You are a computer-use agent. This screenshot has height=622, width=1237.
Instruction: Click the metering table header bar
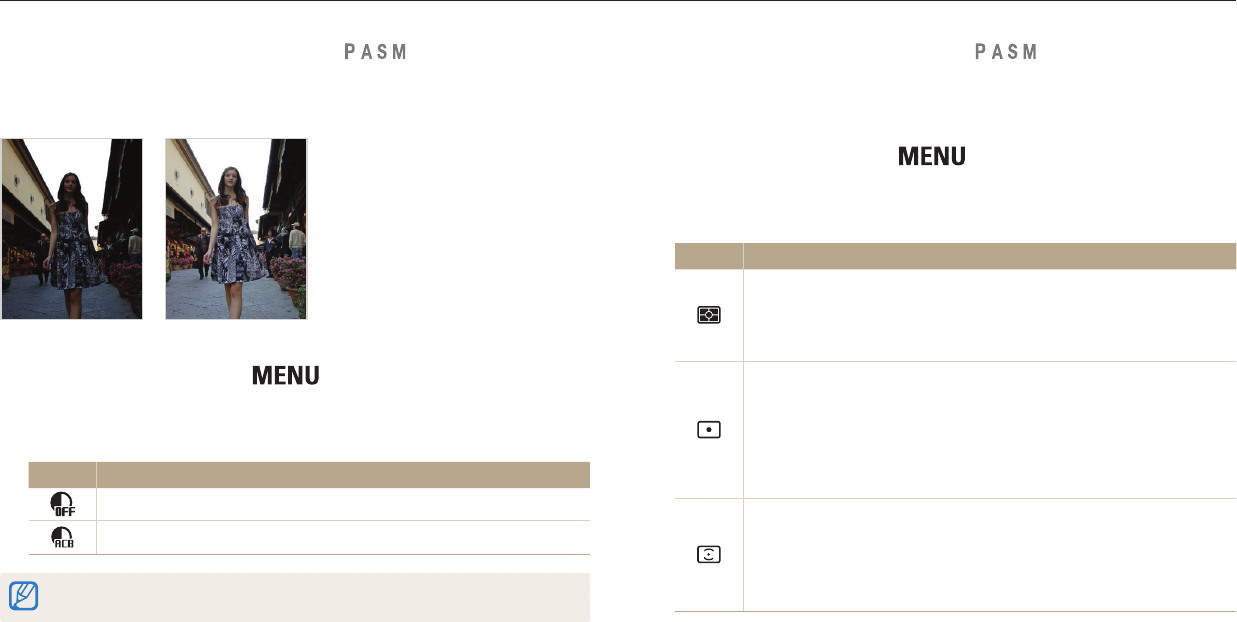point(955,255)
